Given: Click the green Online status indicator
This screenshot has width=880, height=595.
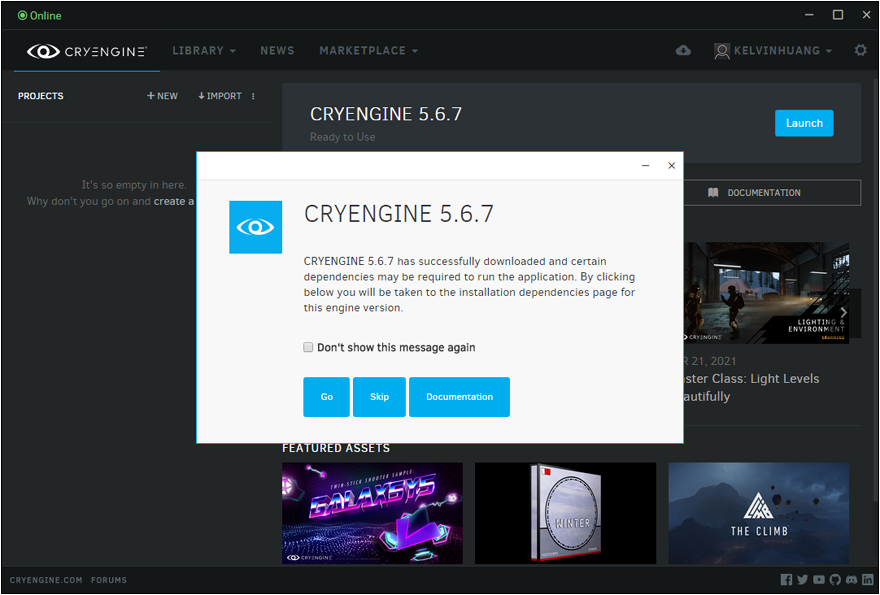Looking at the screenshot, I should point(39,15).
